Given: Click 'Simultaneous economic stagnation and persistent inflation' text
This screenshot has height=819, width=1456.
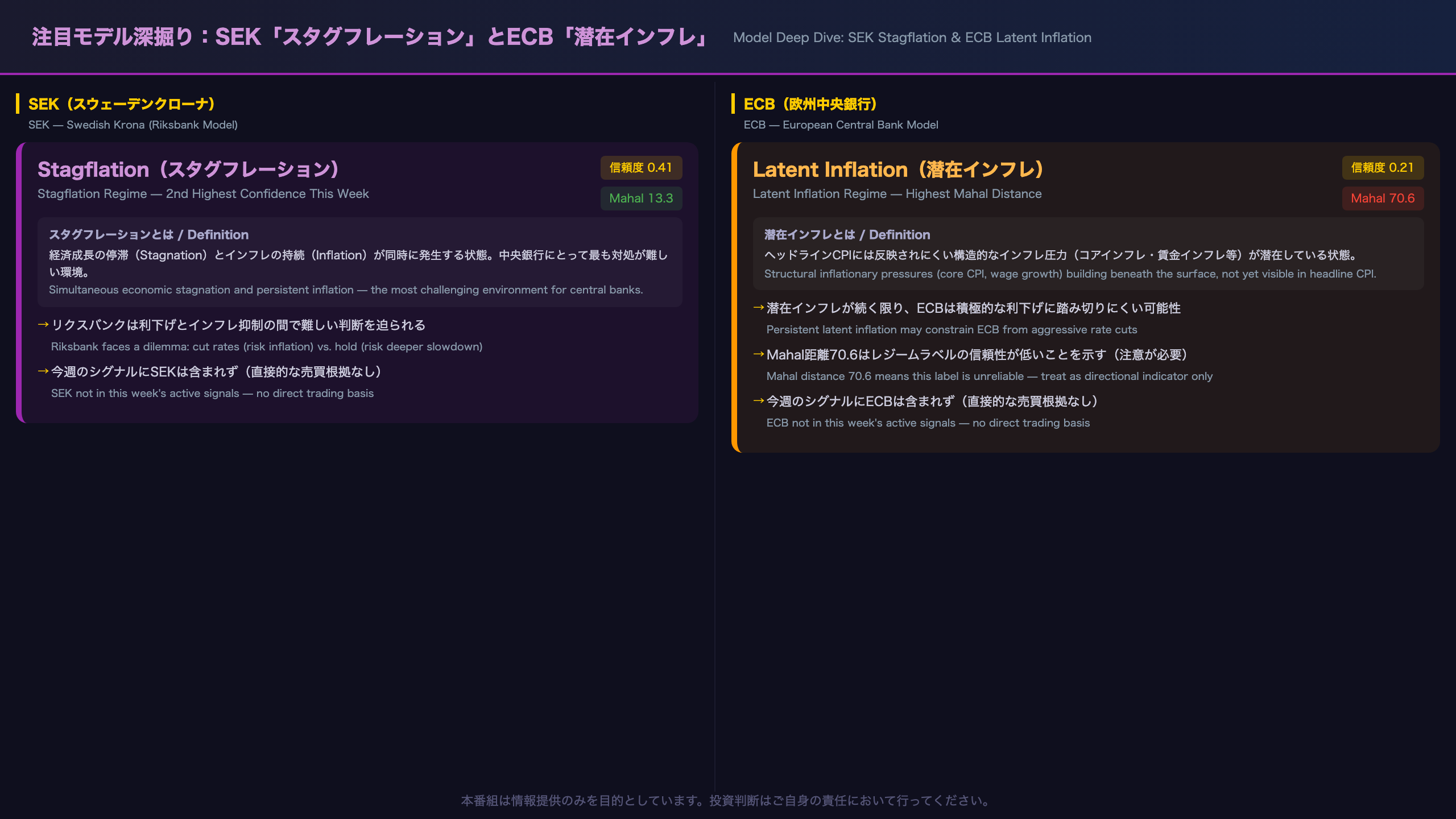Looking at the screenshot, I should tap(346, 290).
